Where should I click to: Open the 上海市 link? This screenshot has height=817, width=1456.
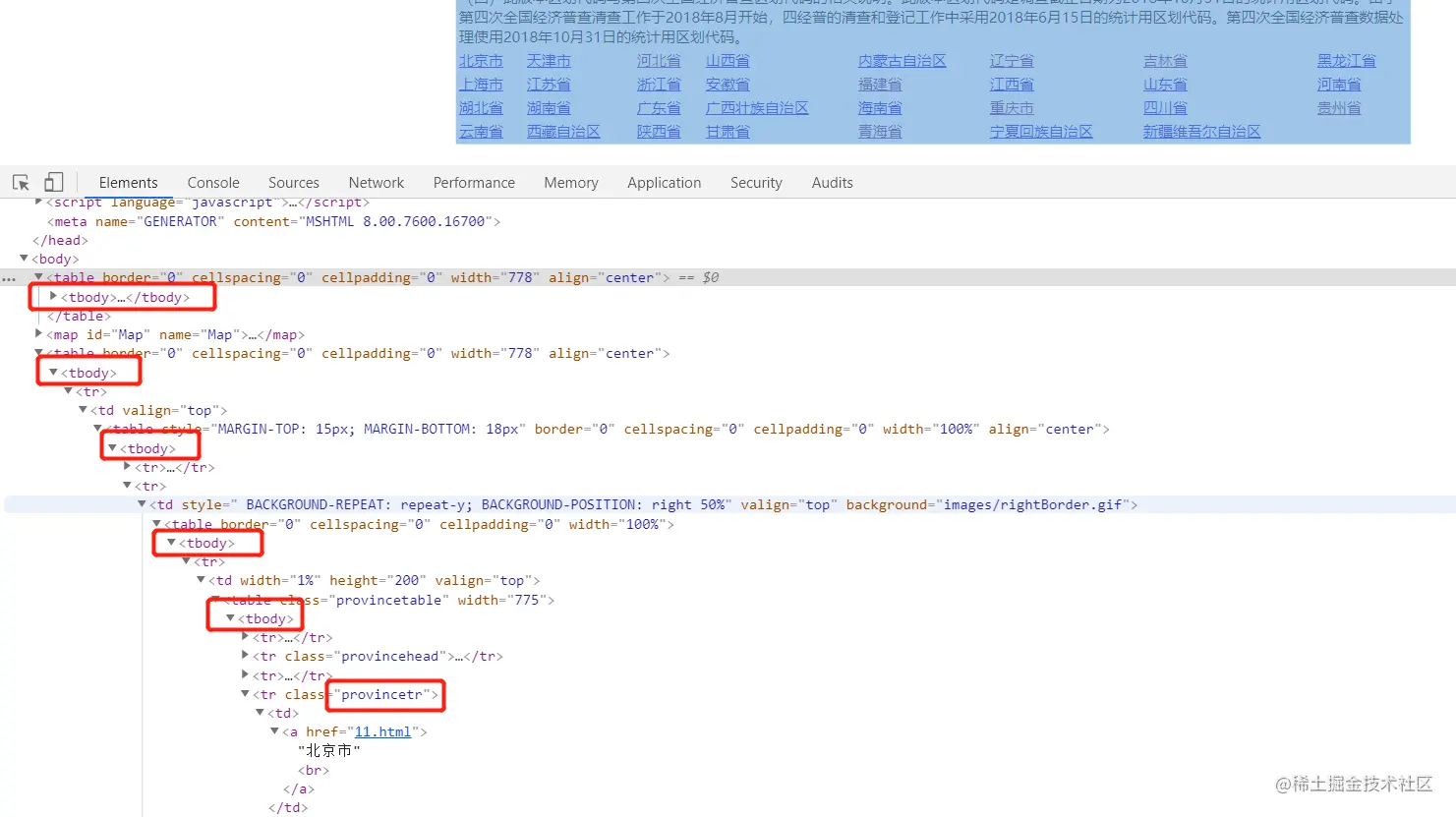pyautogui.click(x=481, y=85)
